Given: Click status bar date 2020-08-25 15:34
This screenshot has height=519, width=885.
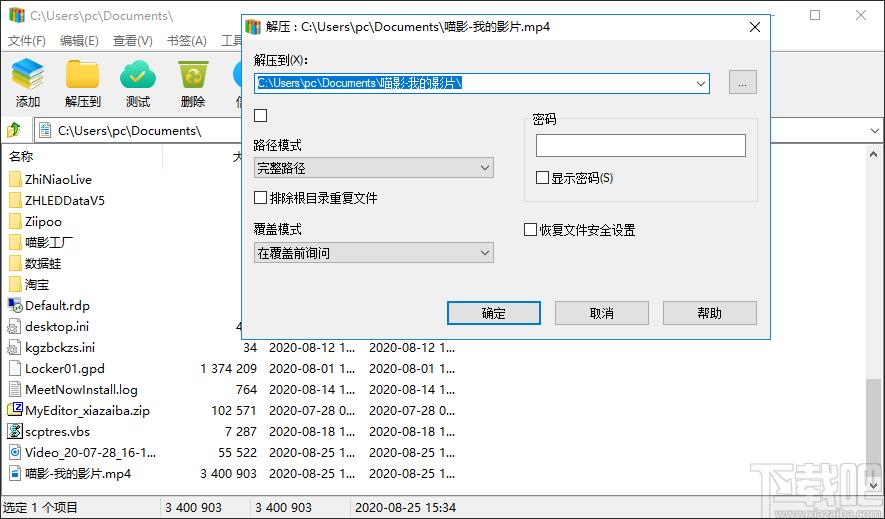Looking at the screenshot, I should 405,508.
